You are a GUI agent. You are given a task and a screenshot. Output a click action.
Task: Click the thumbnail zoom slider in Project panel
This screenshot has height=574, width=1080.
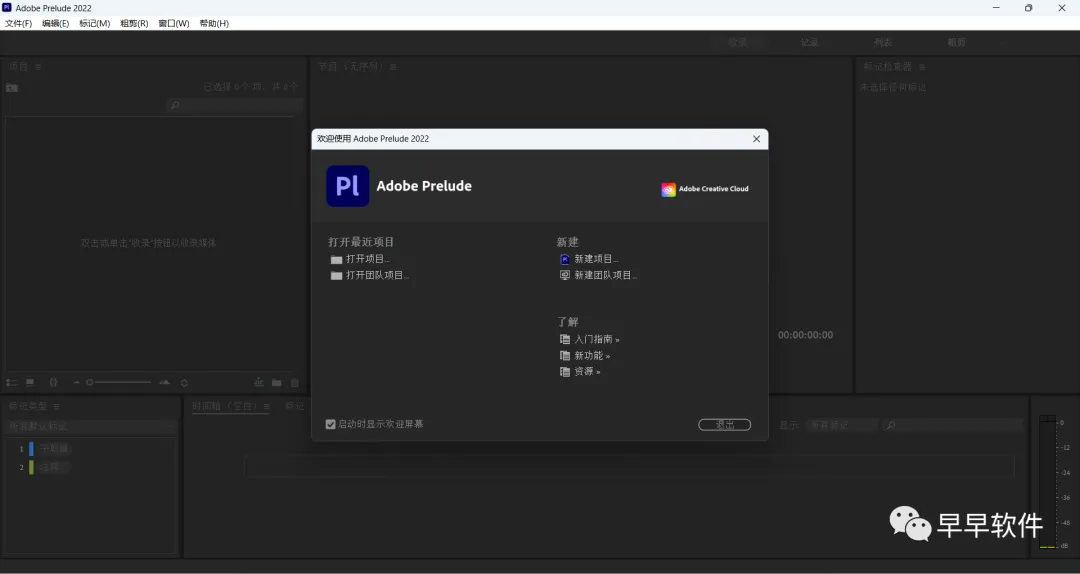tap(118, 382)
